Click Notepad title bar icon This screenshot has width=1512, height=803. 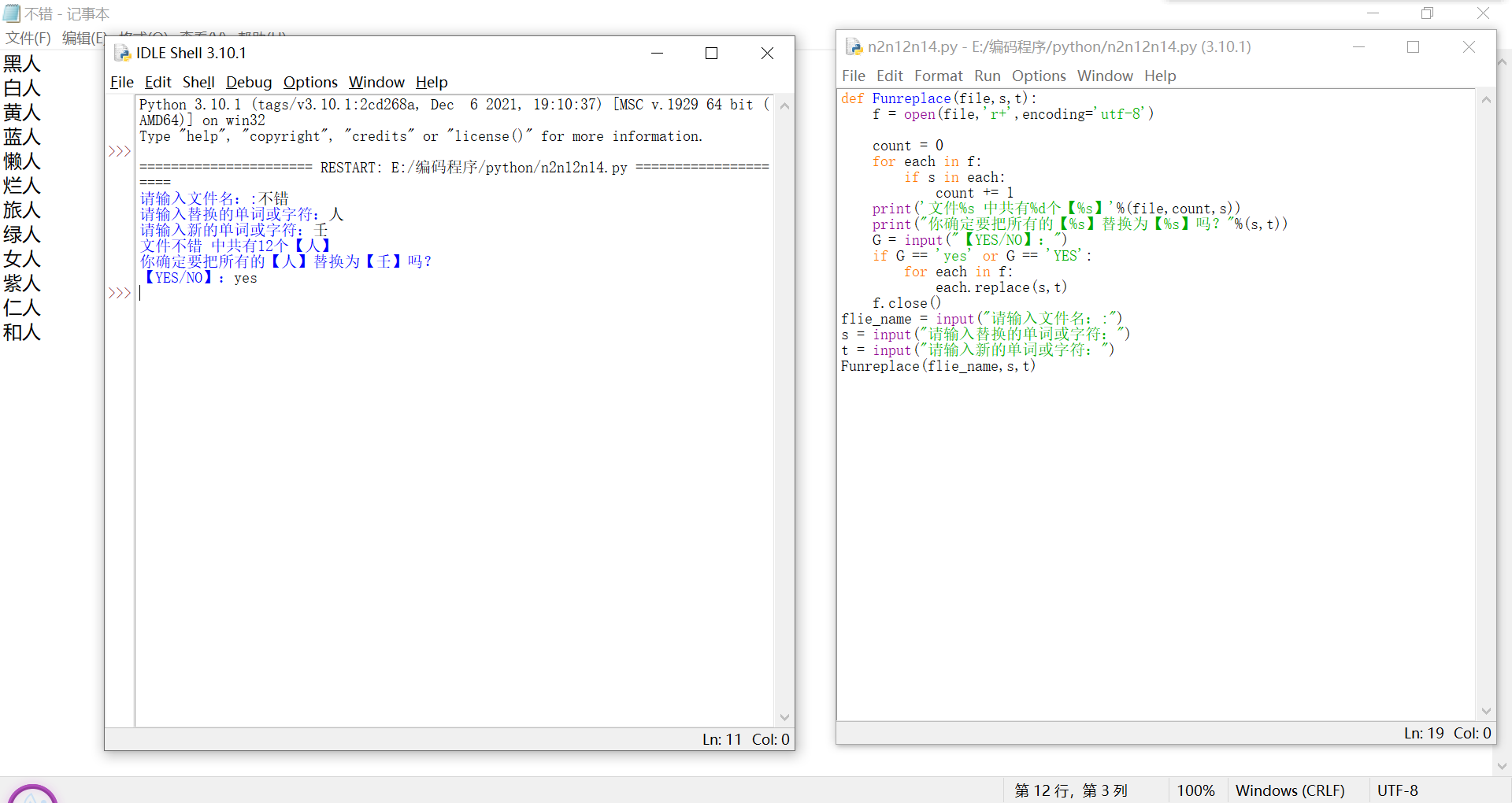[x=12, y=13]
